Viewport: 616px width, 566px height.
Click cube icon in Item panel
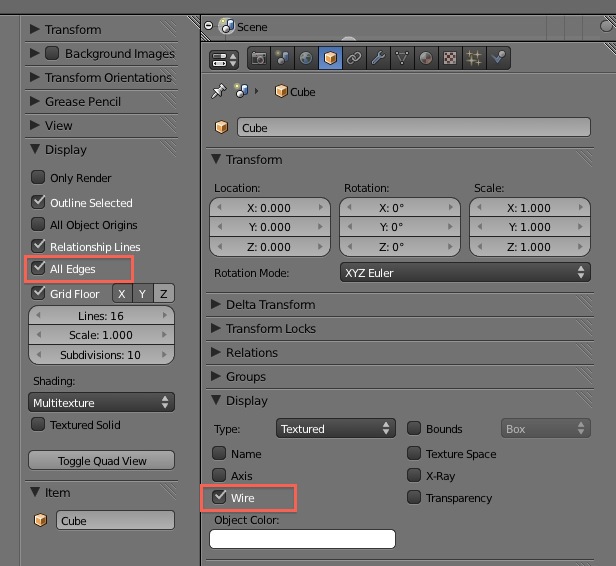tap(40, 520)
